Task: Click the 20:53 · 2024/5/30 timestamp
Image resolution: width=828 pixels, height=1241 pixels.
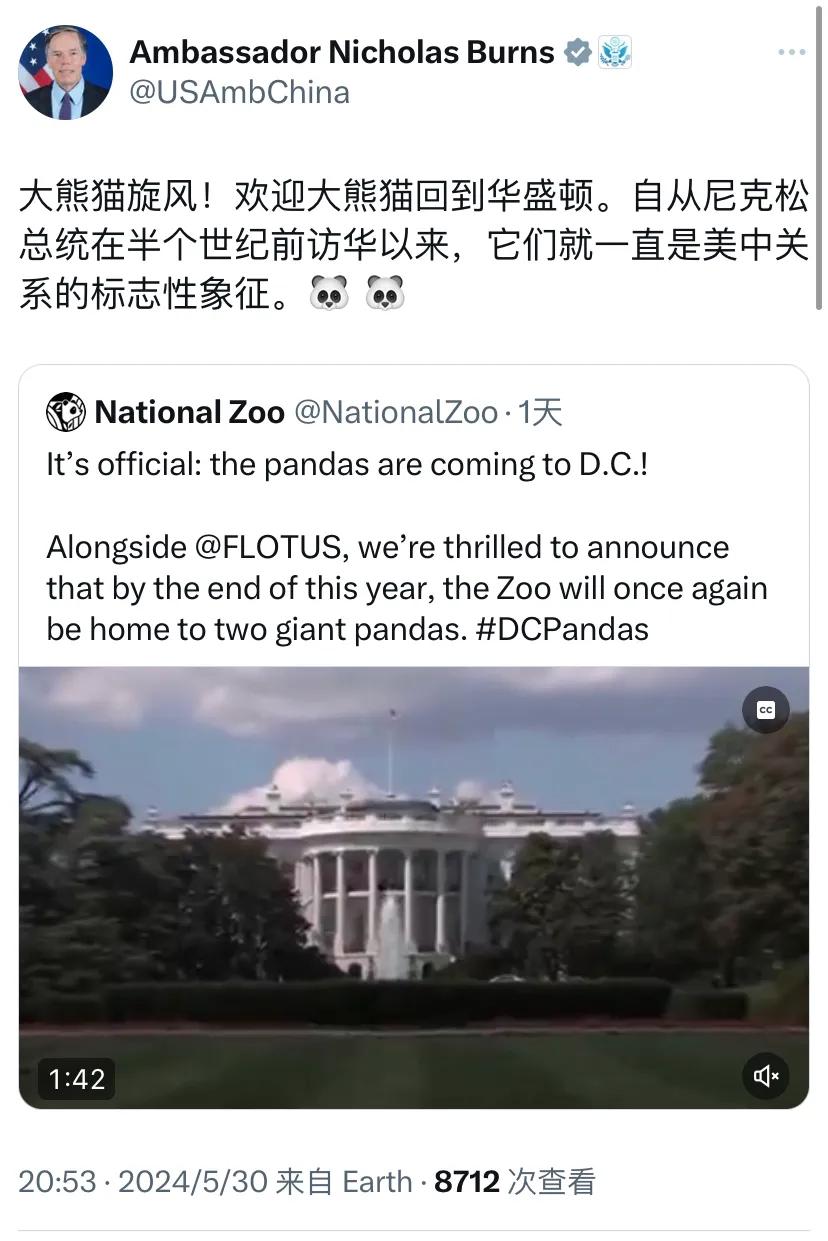Action: (x=143, y=1182)
